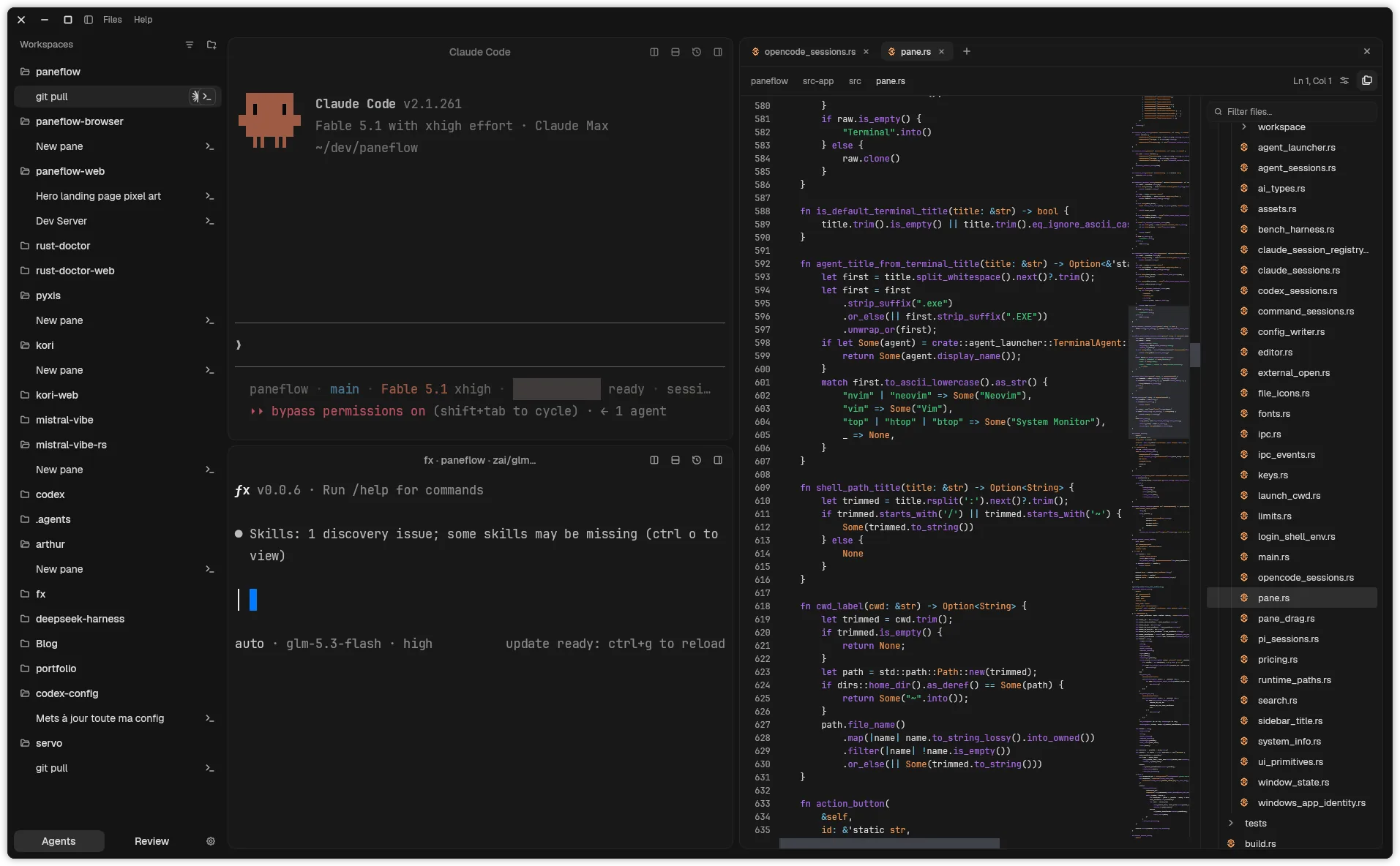The image size is (1400, 866).
Task: Click the add workspace folder icon
Action: 212,45
